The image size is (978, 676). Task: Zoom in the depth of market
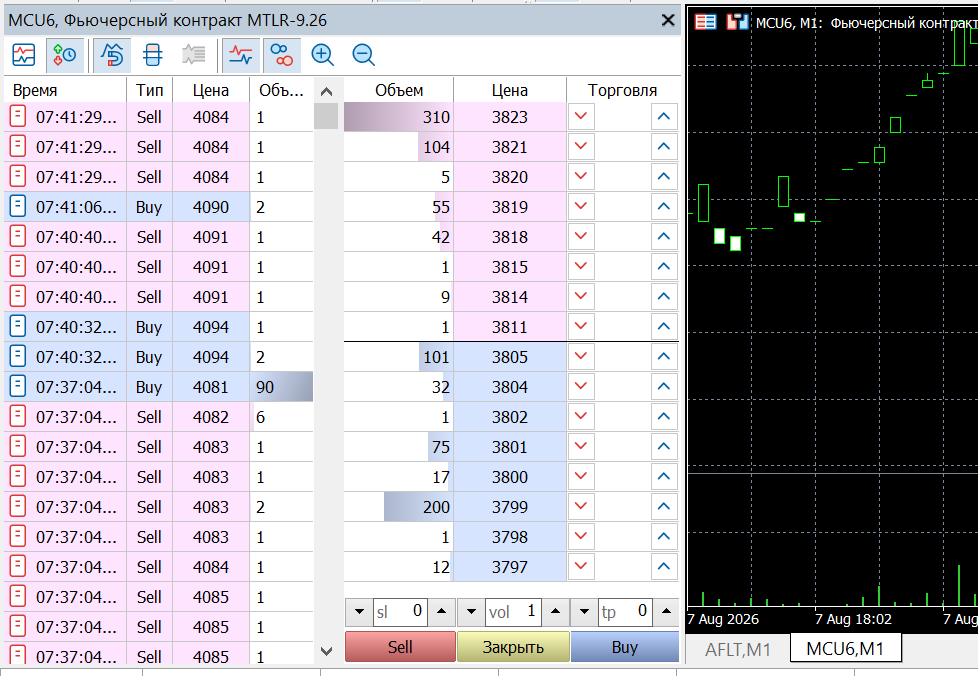(322, 55)
